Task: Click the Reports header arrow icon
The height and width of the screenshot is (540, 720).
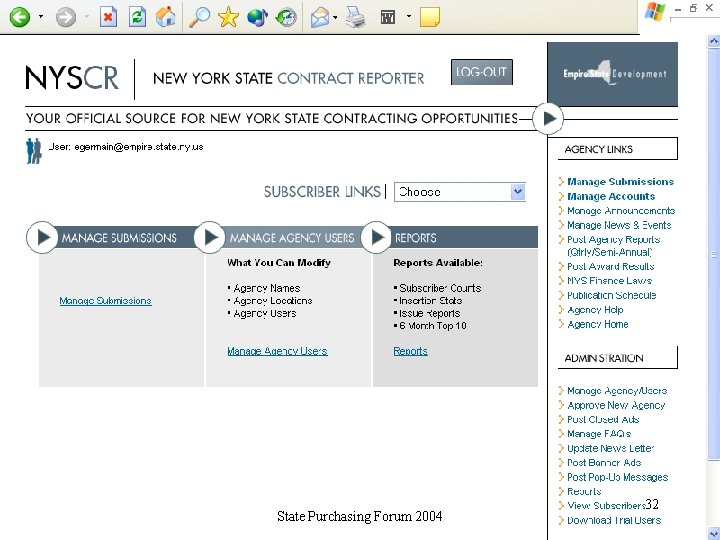Action: point(376,237)
